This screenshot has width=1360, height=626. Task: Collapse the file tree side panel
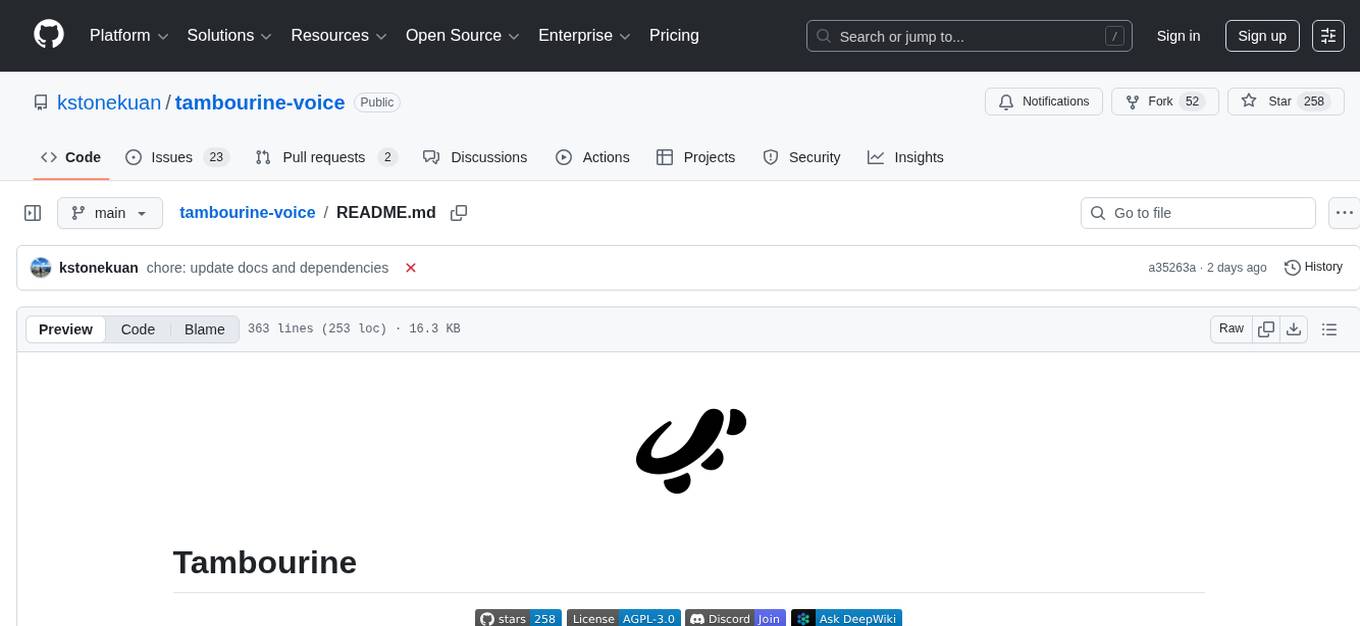(33, 213)
